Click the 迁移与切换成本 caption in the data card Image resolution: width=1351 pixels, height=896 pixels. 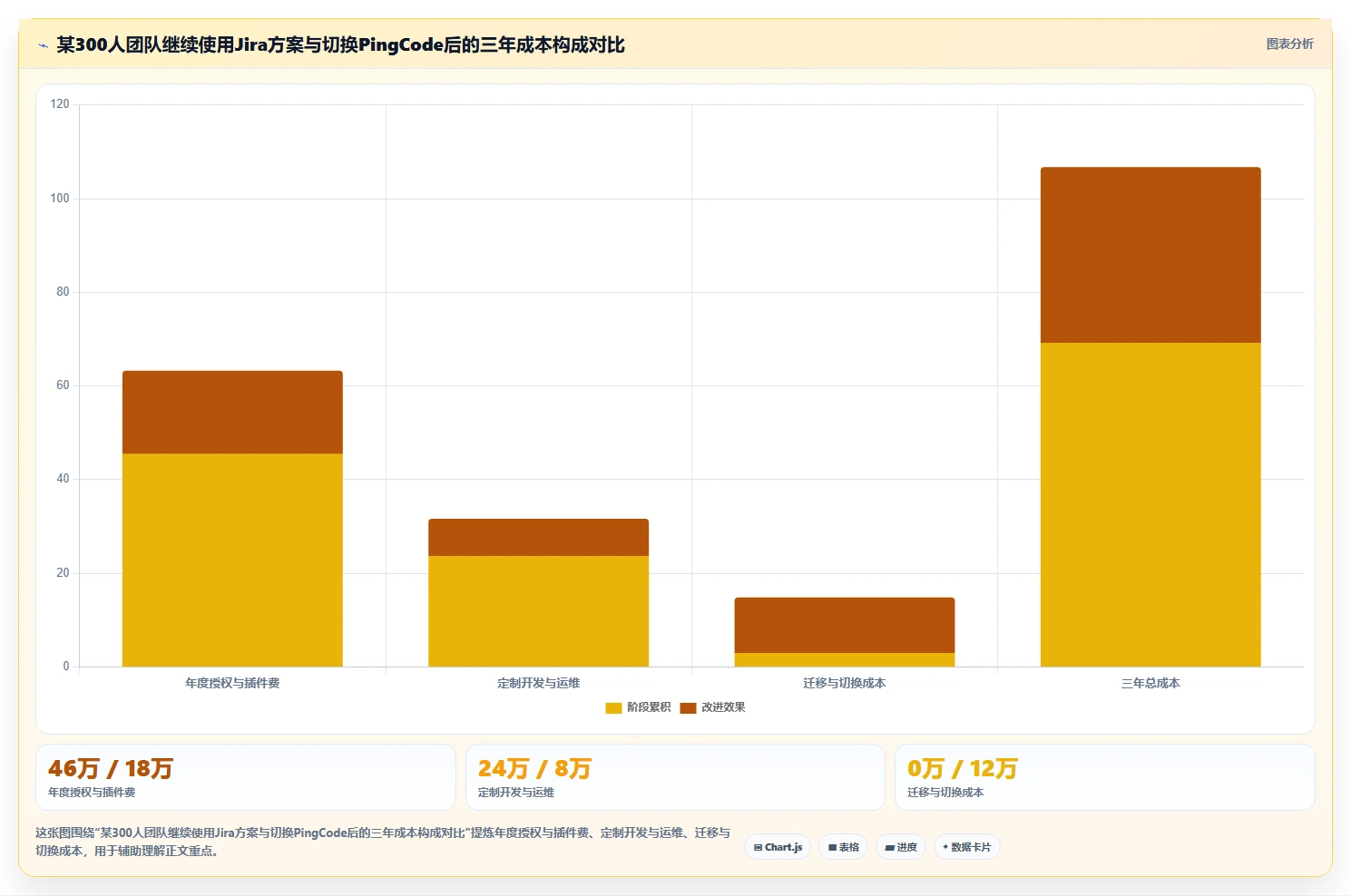point(945,793)
